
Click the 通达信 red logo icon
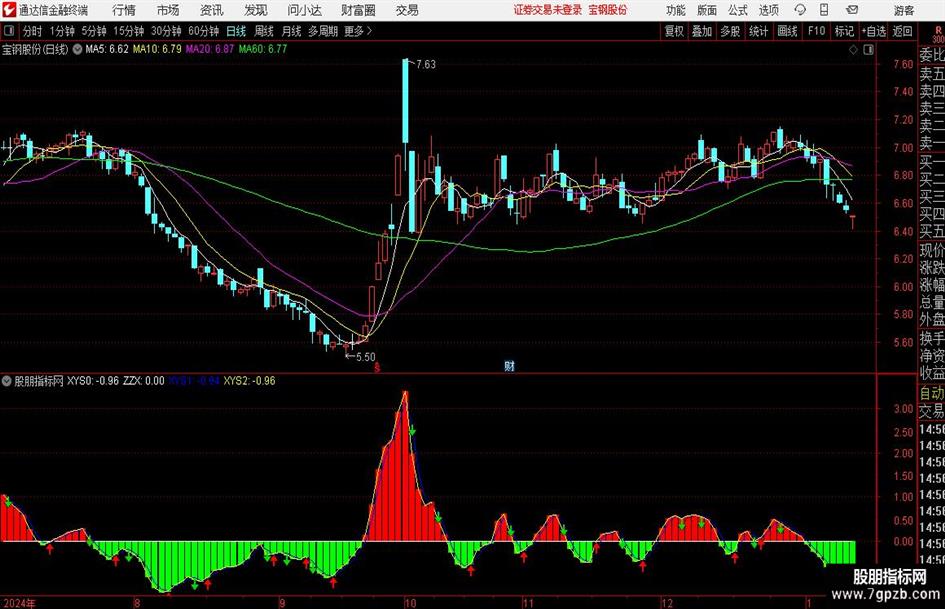pyautogui.click(x=8, y=10)
